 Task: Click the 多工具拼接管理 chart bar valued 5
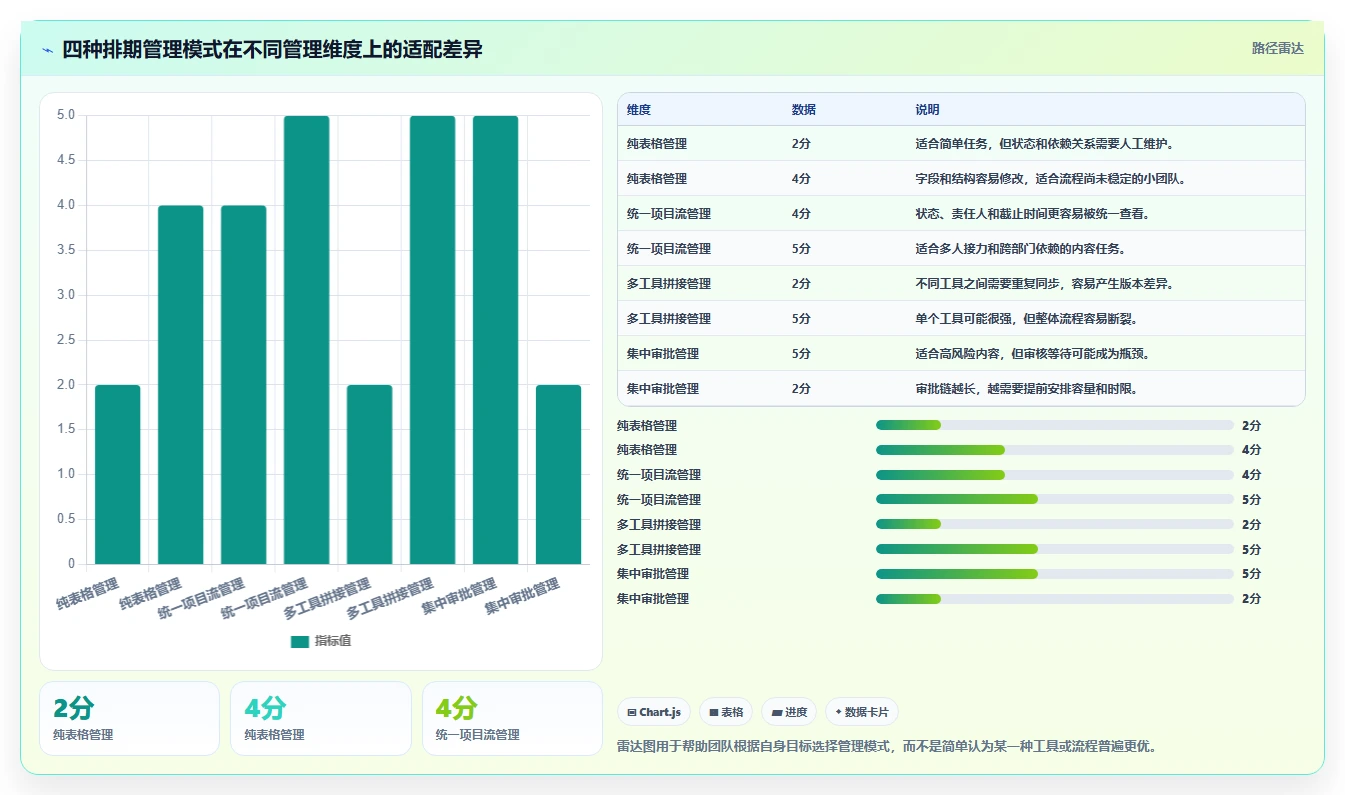click(433, 340)
